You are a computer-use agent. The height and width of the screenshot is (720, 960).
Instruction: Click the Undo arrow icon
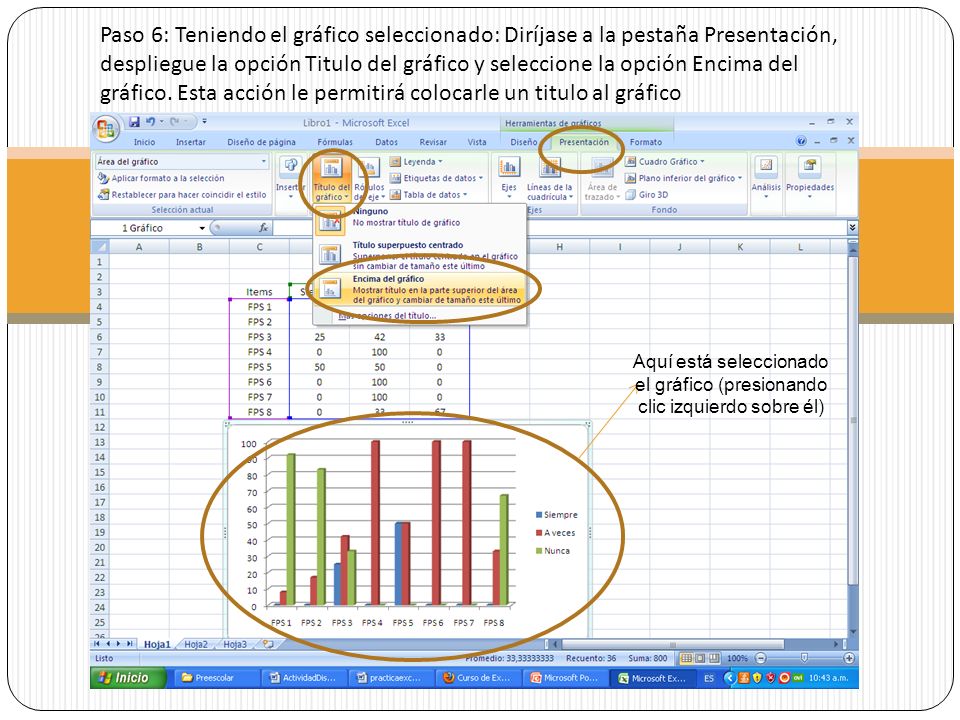coord(151,122)
